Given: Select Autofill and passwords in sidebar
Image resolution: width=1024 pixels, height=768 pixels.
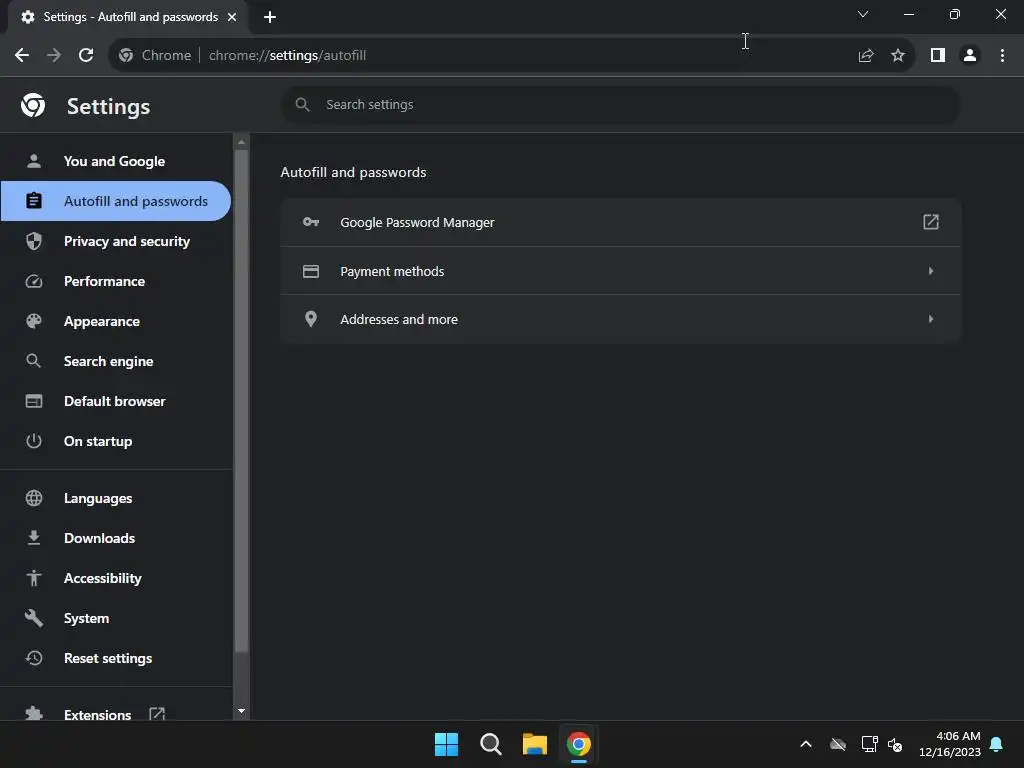Looking at the screenshot, I should 116,201.
